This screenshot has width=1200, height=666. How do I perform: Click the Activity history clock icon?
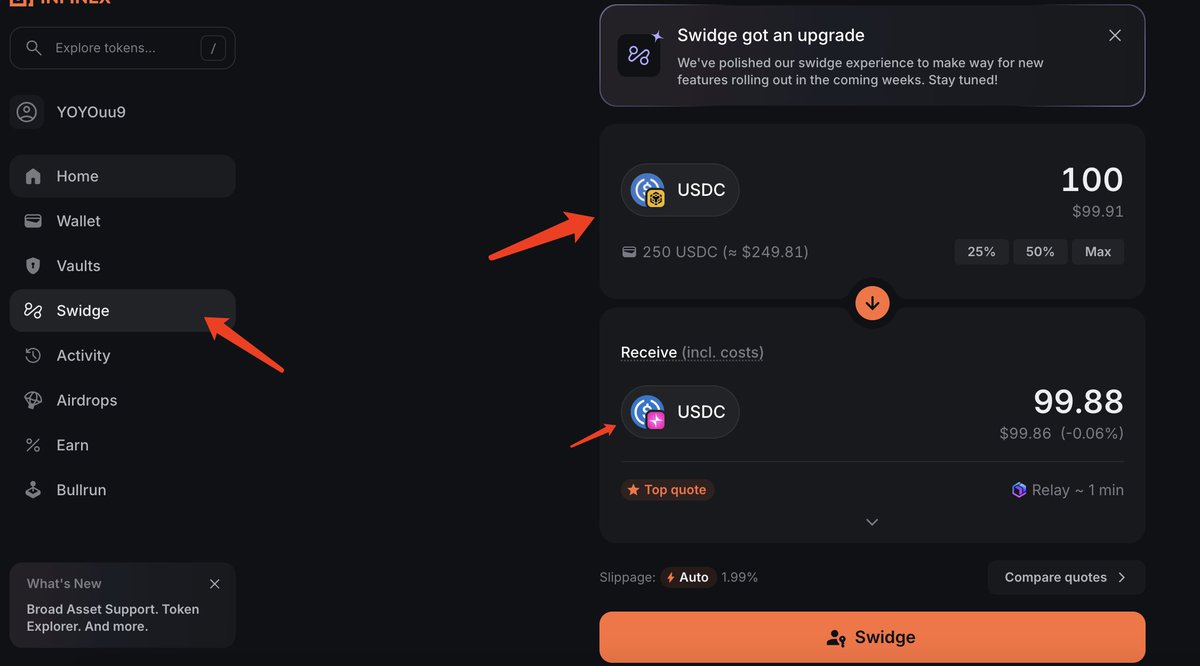coord(33,355)
